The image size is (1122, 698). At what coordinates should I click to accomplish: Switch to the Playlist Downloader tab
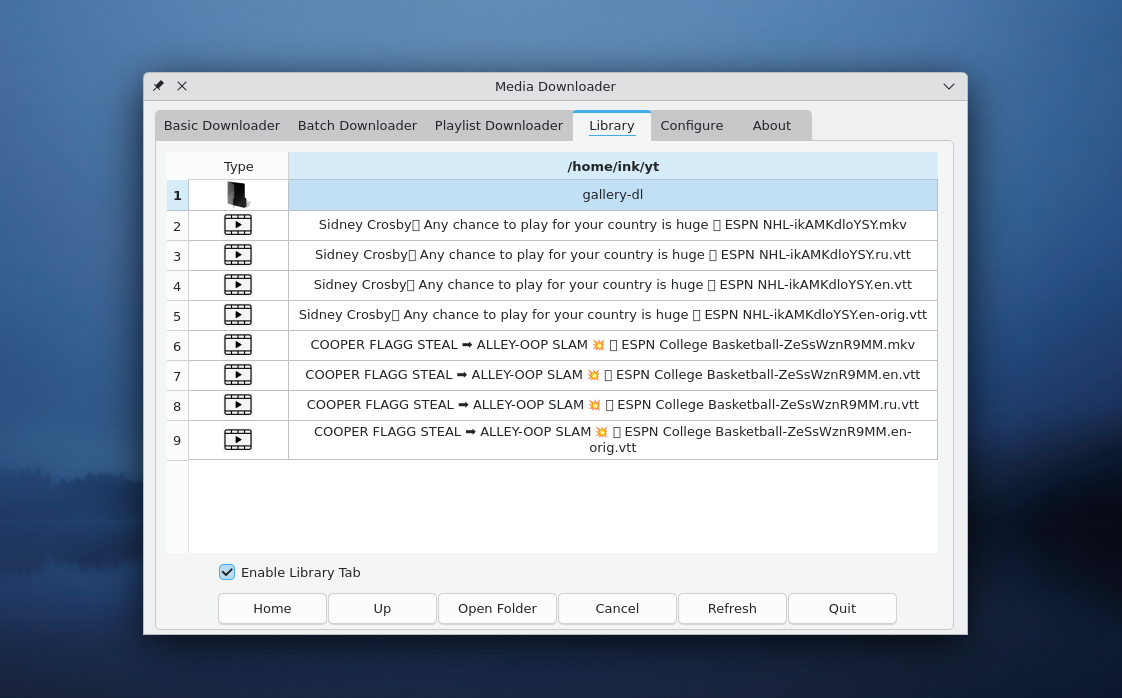[x=499, y=125]
